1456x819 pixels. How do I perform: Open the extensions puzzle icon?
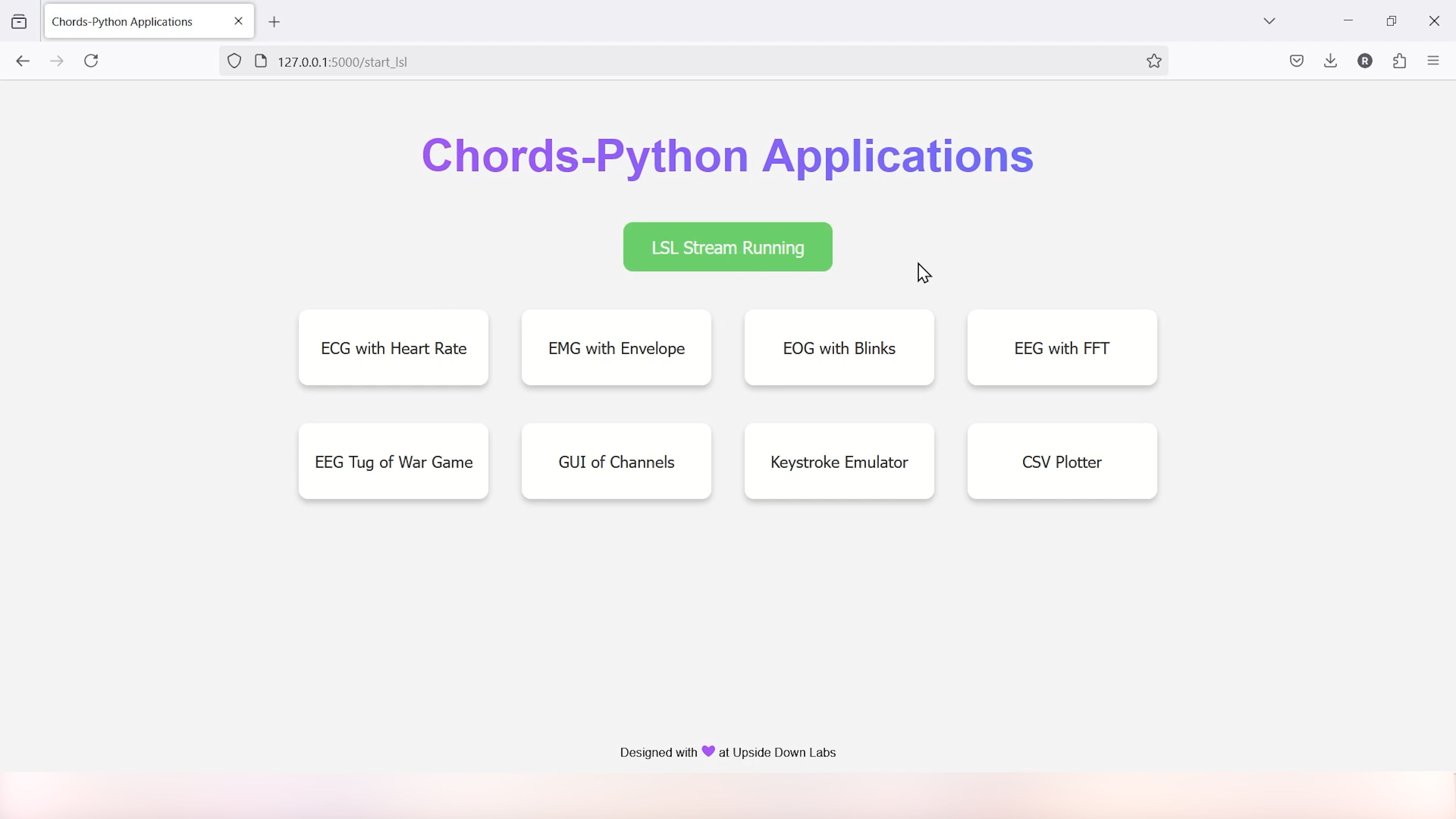click(1400, 61)
